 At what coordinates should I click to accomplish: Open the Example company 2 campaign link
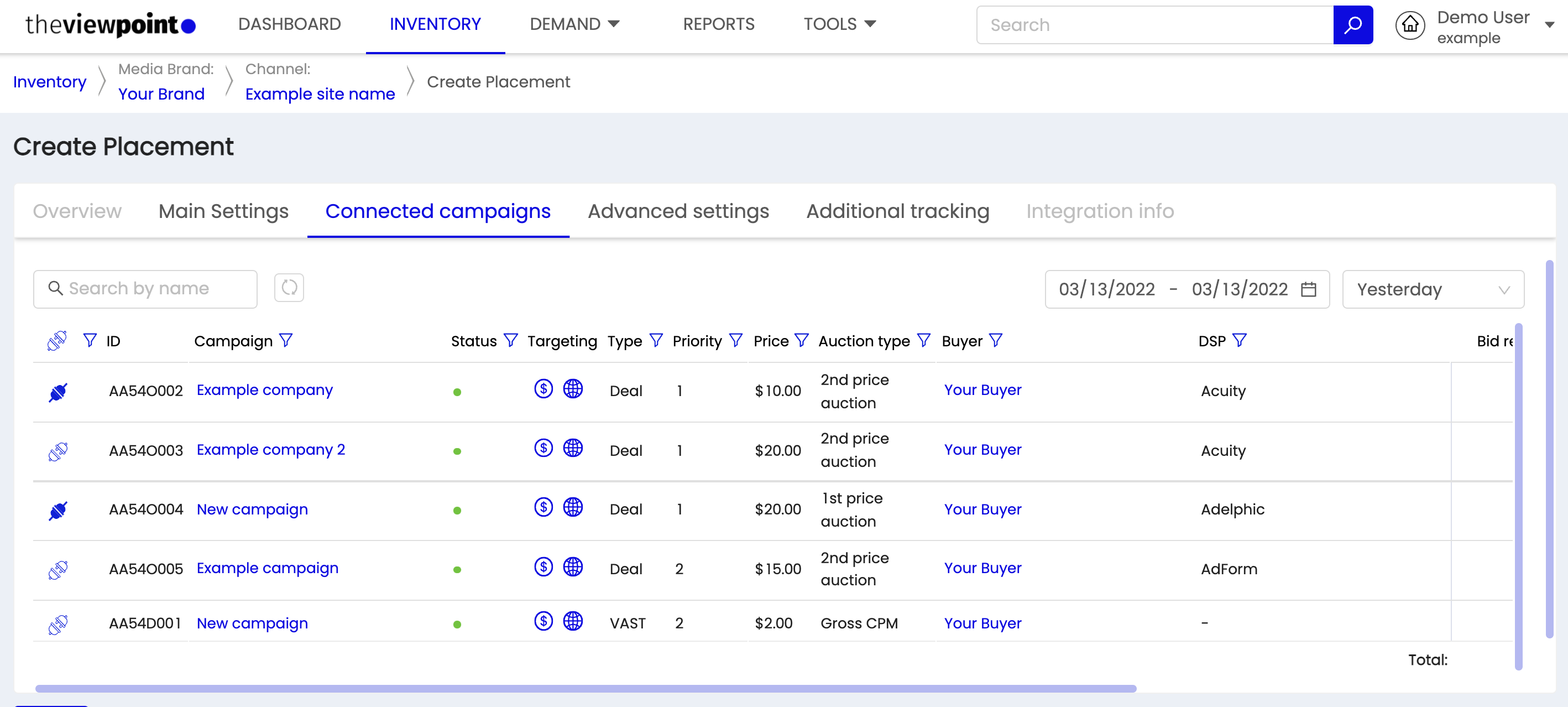pyautogui.click(x=270, y=449)
